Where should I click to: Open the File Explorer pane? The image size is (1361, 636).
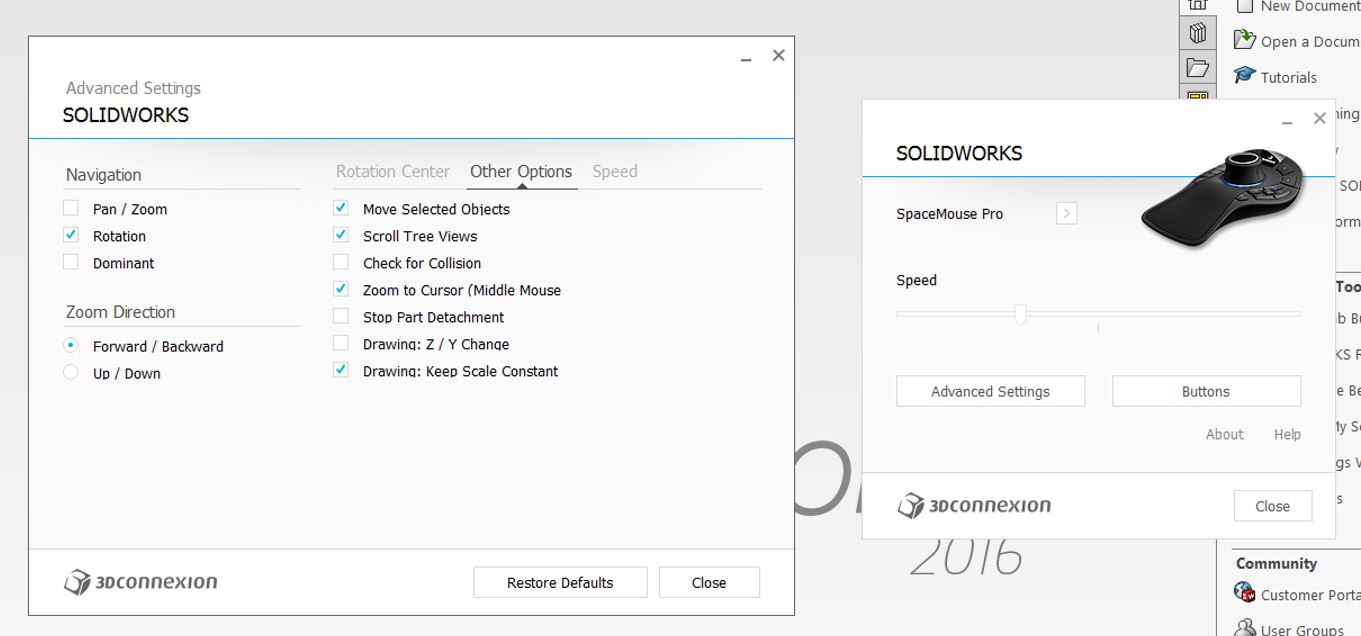coord(1197,68)
